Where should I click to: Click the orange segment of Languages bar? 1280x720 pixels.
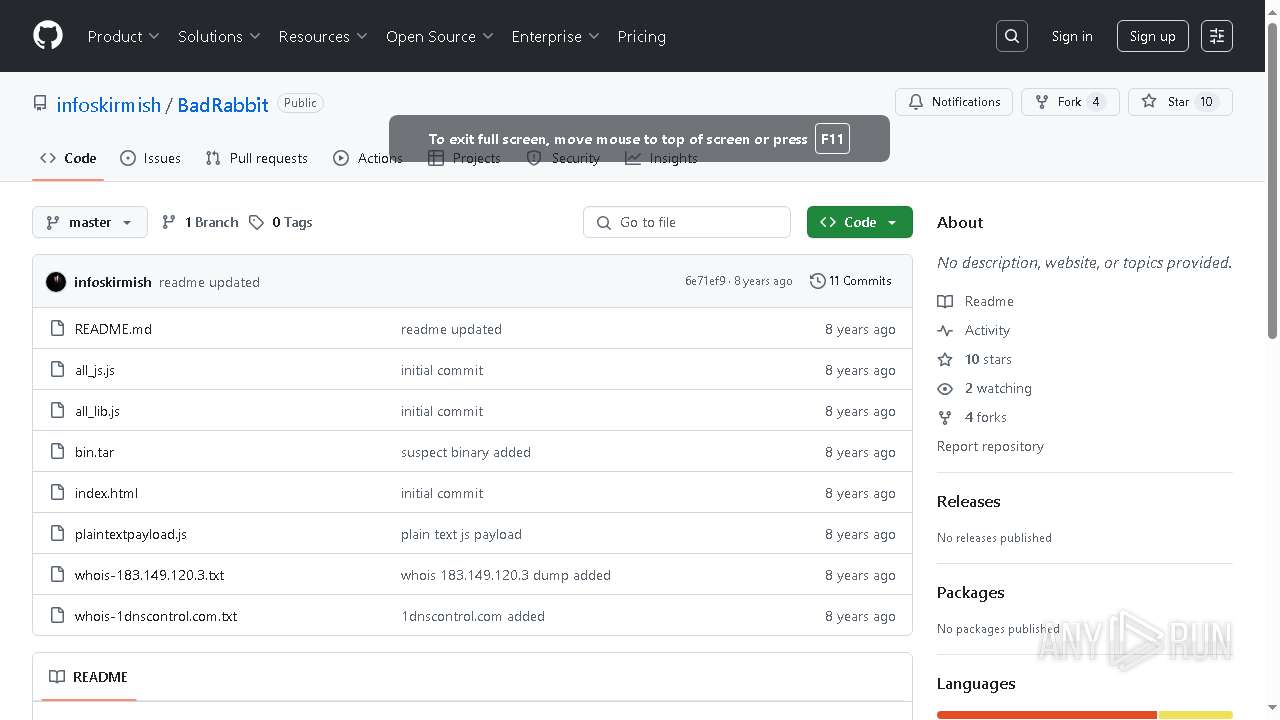point(1047,715)
